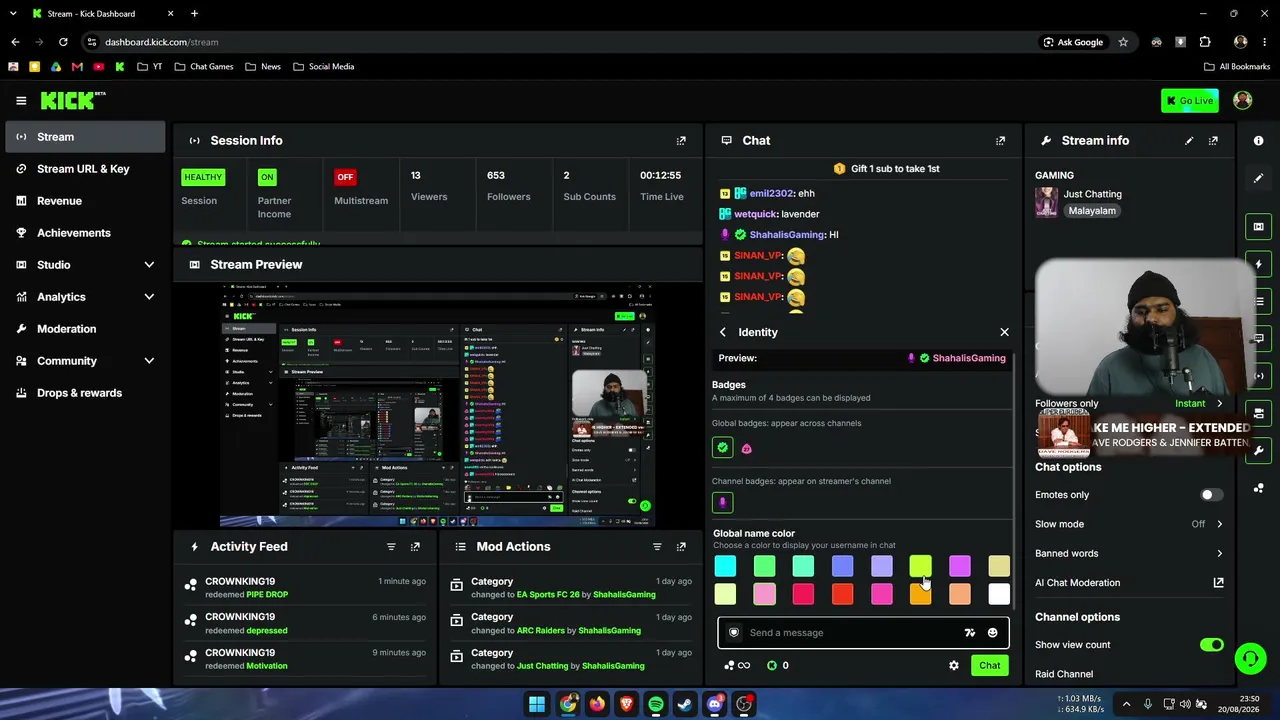Image resolution: width=1280 pixels, height=720 pixels.
Task: Open Spotify from the taskbar
Action: point(655,704)
